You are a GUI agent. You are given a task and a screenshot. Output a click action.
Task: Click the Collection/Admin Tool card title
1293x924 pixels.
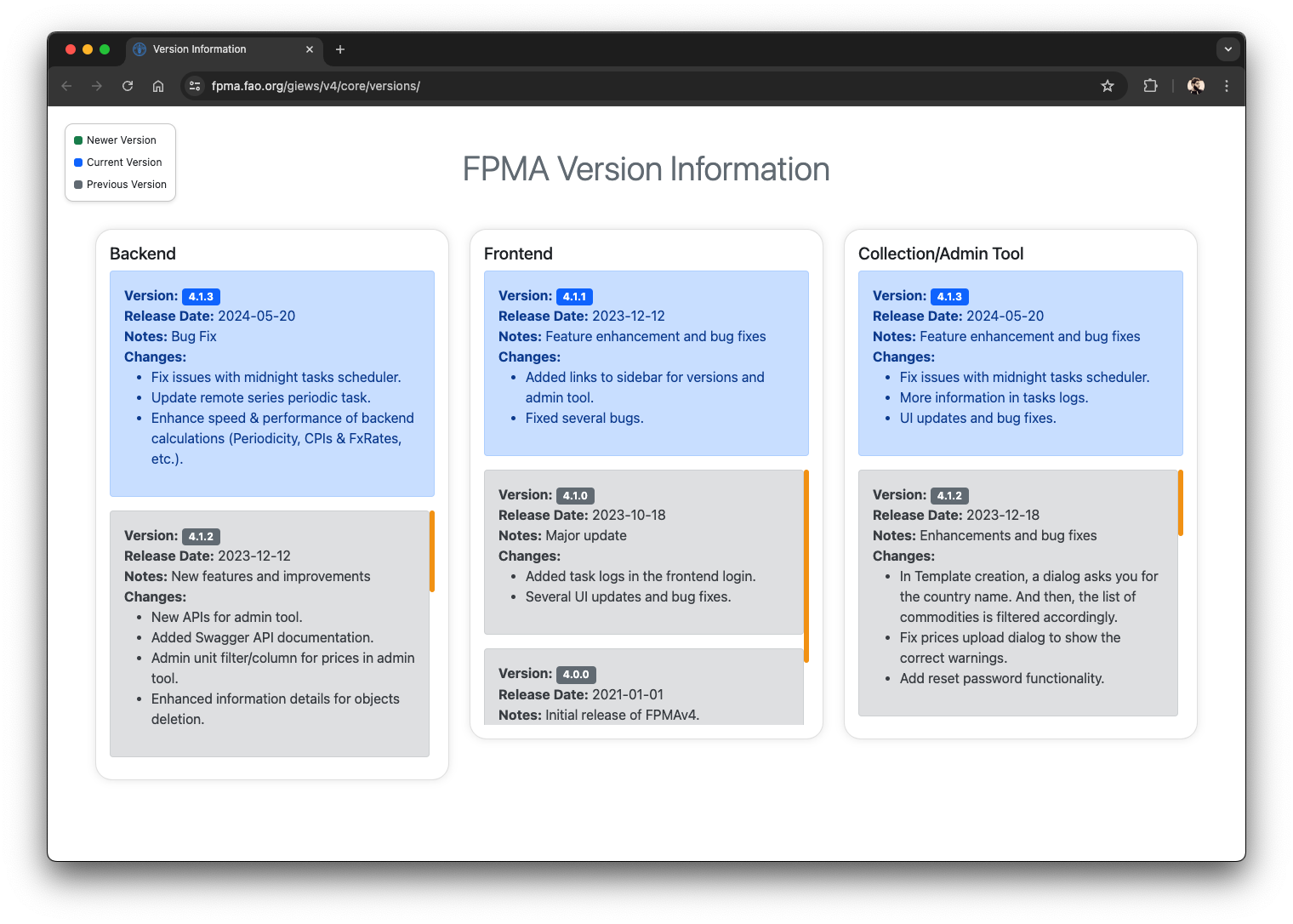[941, 254]
